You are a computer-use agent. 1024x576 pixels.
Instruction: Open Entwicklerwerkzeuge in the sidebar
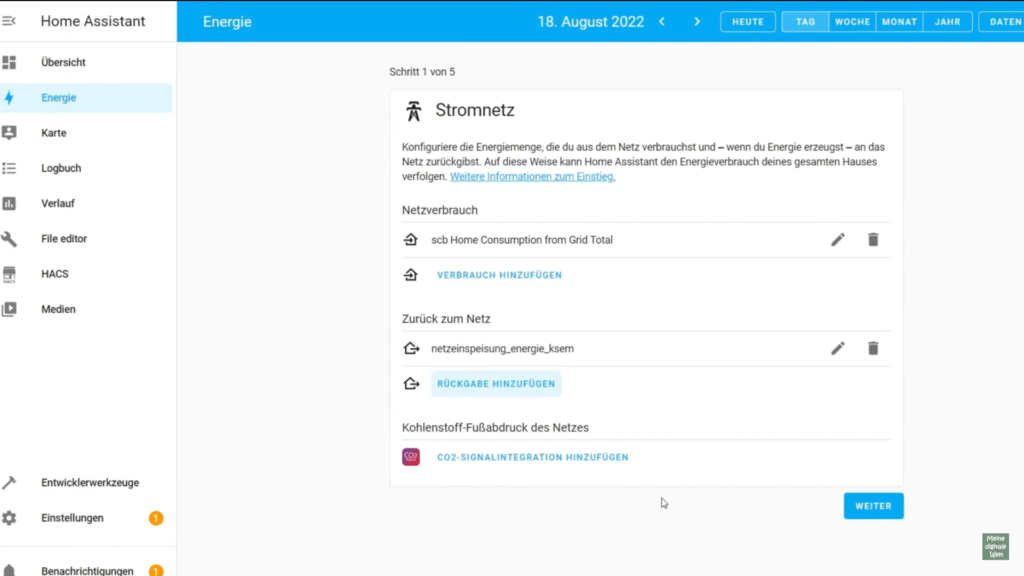tap(89, 483)
